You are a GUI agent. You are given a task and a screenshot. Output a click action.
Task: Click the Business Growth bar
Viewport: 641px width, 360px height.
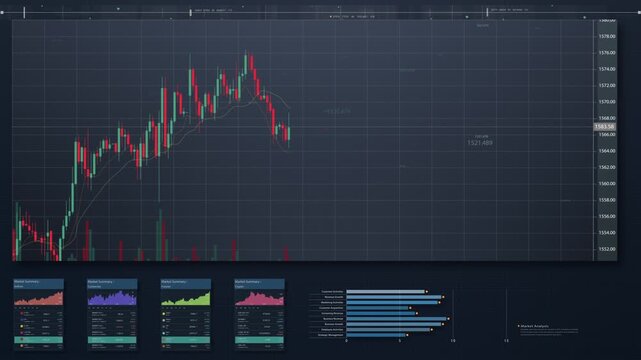tap(394, 324)
